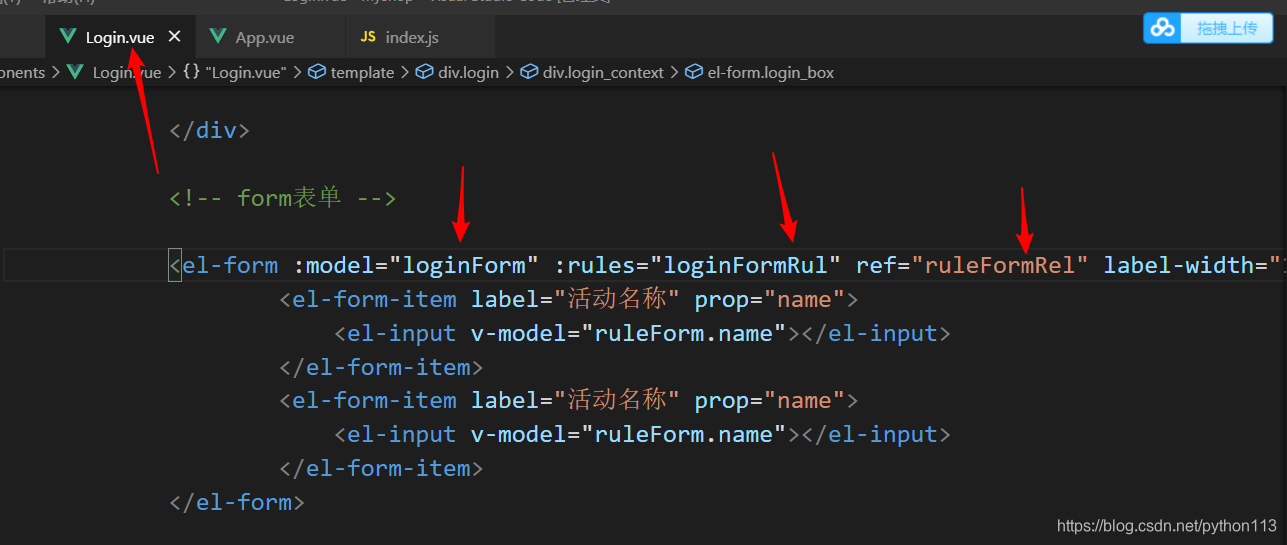Switch to the Login.vue editor tab
The width and height of the screenshot is (1287, 545).
pyautogui.click(x=120, y=37)
